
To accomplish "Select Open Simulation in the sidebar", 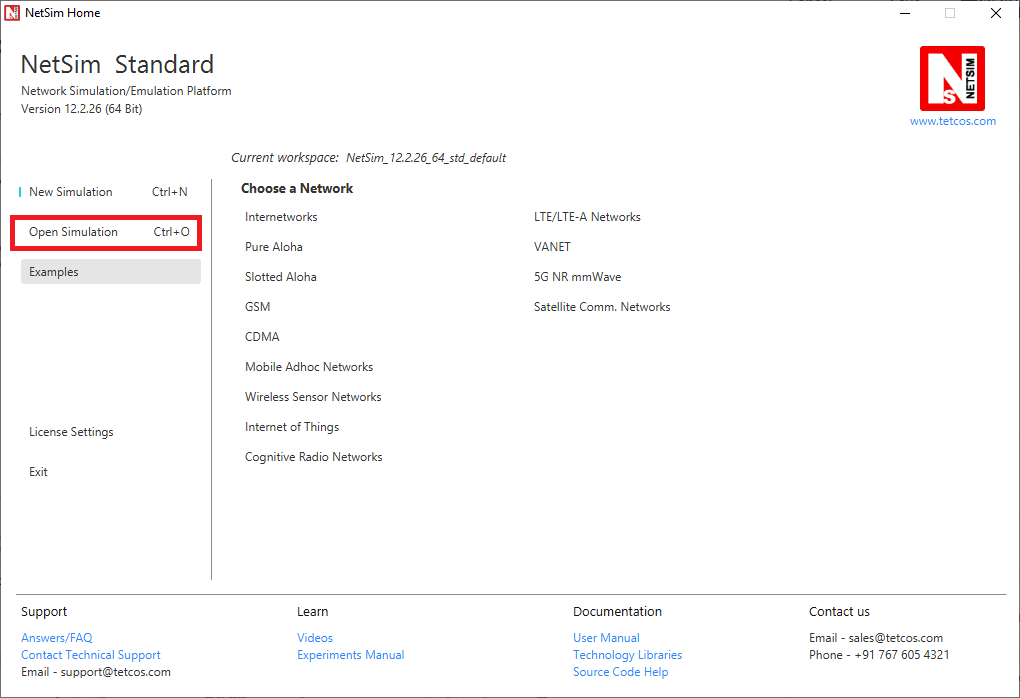I will [109, 232].
